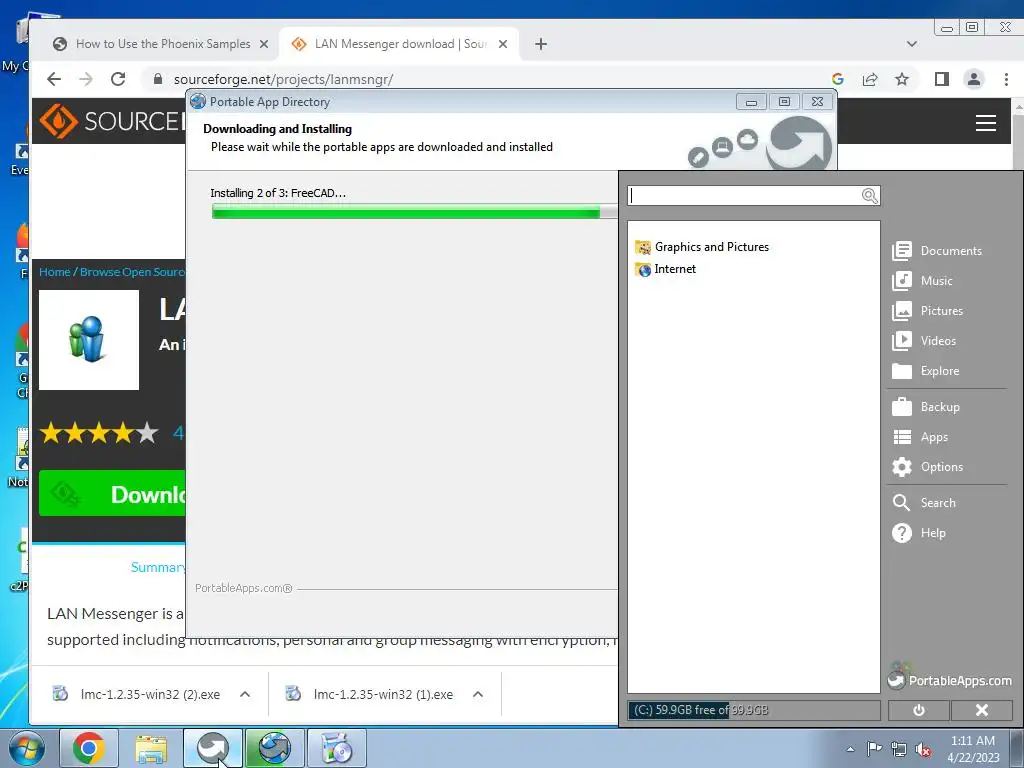Share this page icon in Chrome
Image resolution: width=1024 pixels, height=768 pixels.
coord(870,79)
